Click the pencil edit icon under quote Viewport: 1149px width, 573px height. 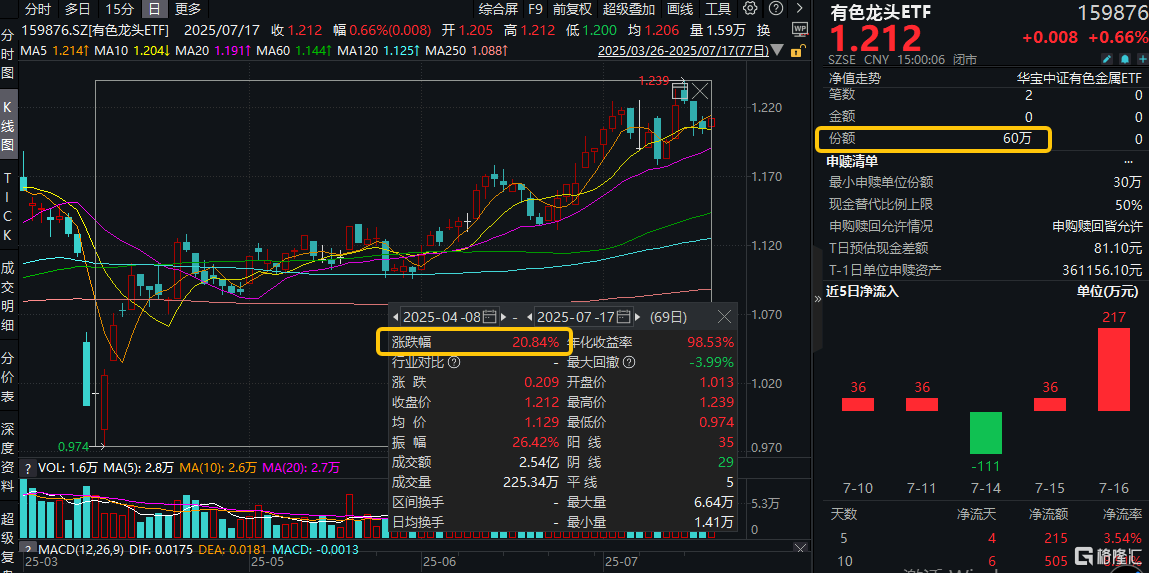click(1106, 59)
